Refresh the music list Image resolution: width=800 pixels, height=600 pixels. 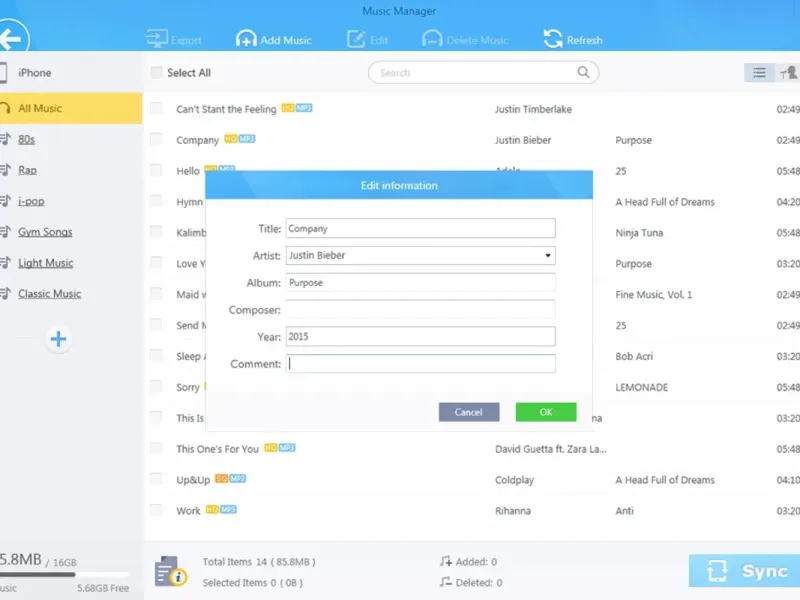573,39
